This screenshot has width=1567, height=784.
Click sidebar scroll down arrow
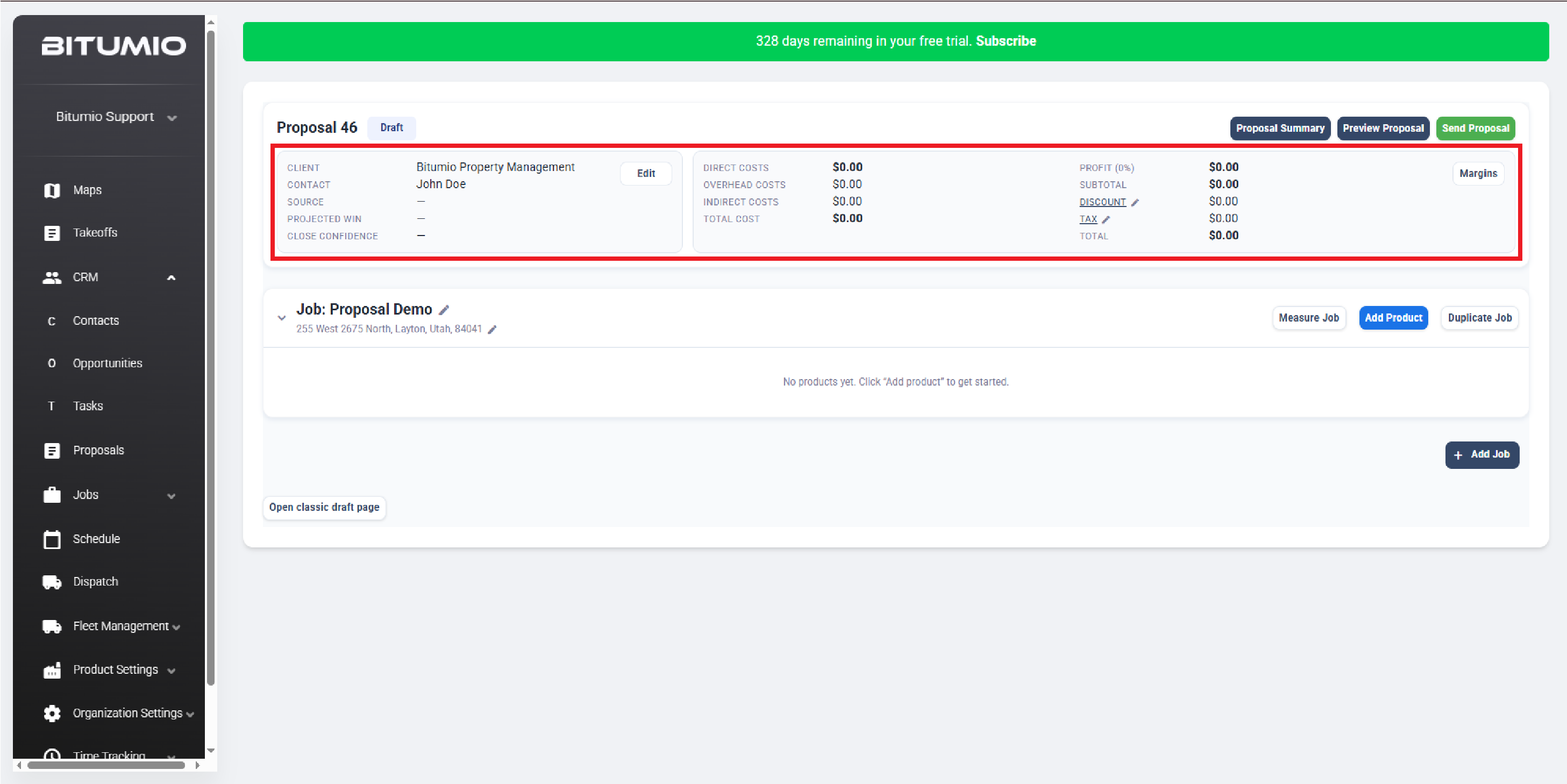pos(211,751)
